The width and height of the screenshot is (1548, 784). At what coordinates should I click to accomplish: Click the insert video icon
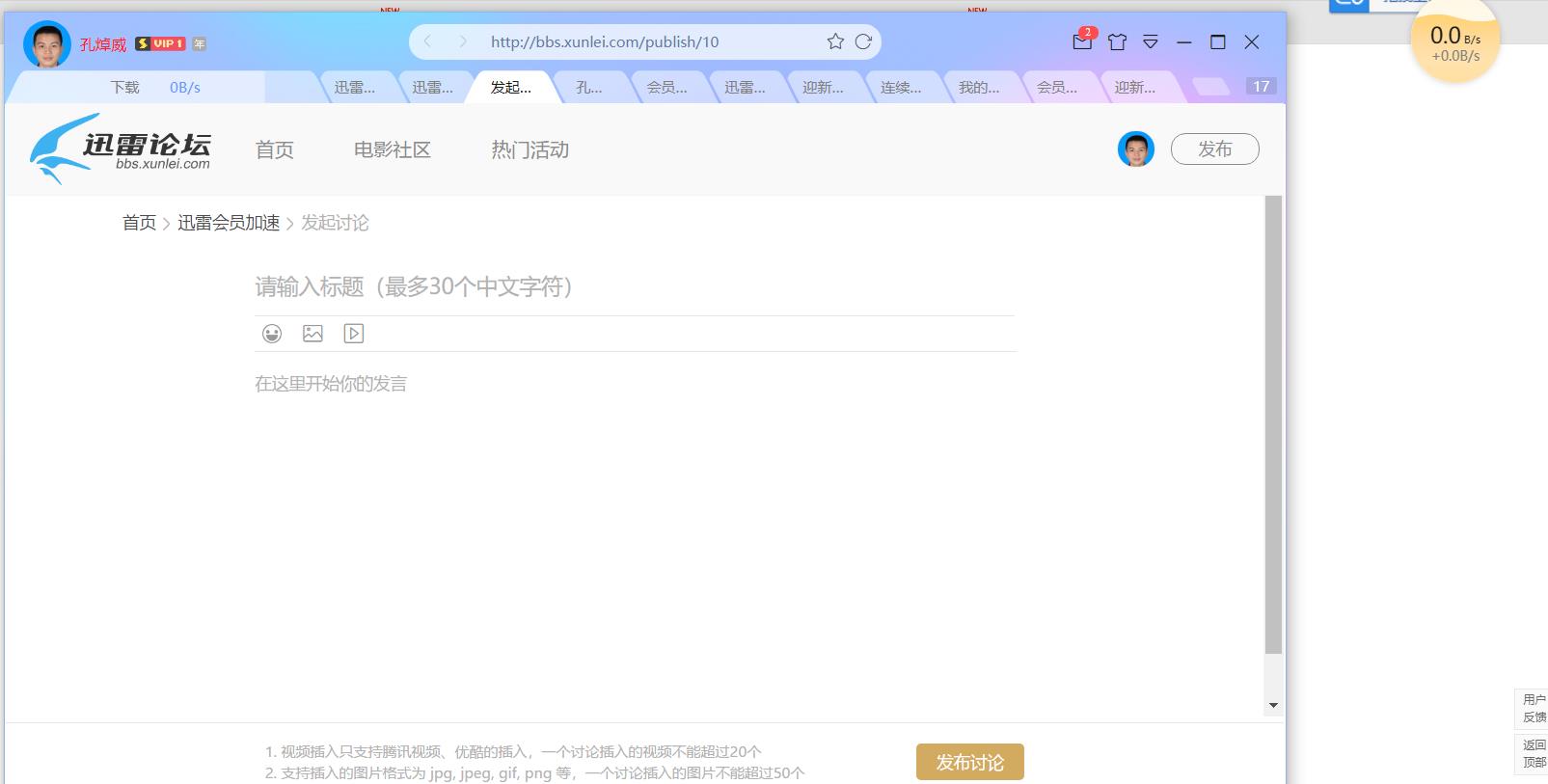[354, 334]
